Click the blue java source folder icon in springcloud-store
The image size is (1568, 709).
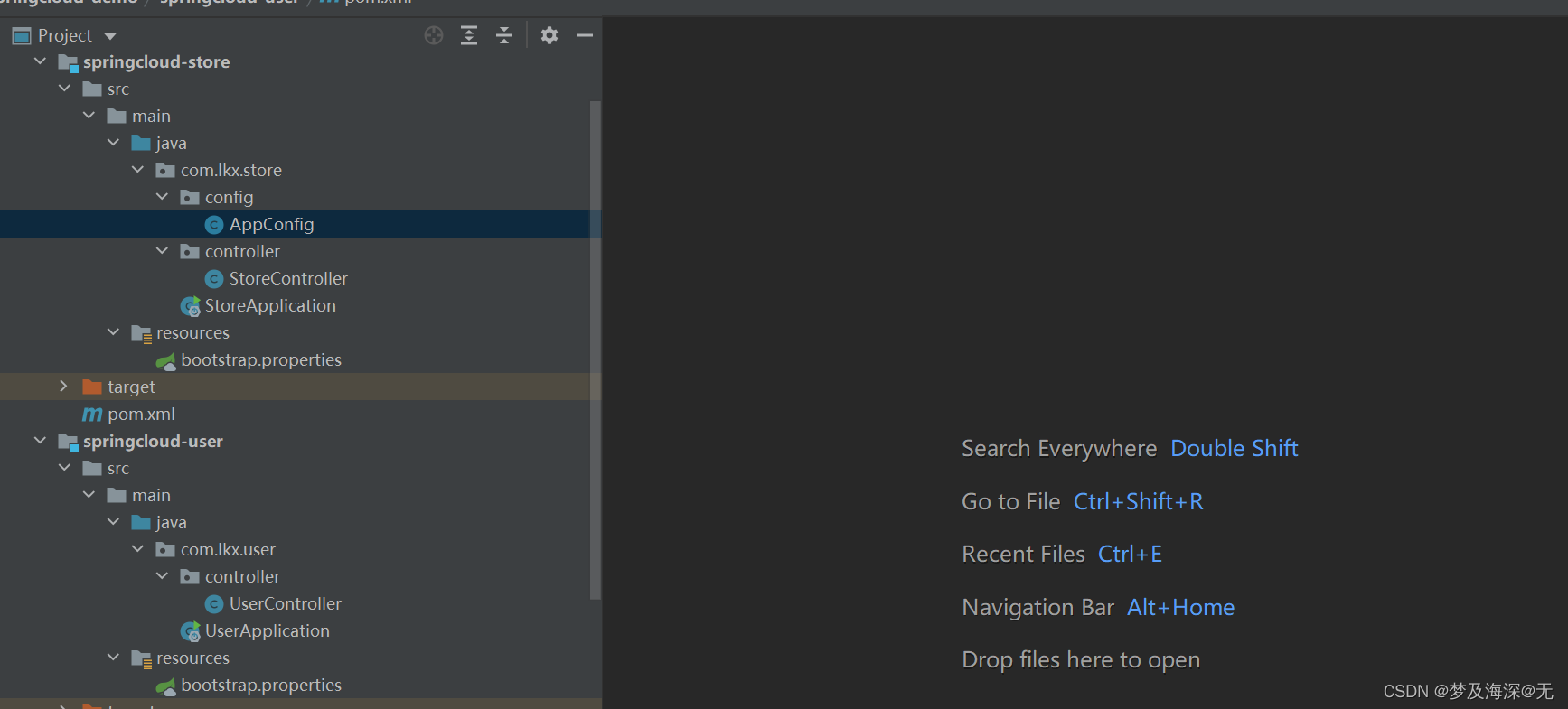[141, 143]
